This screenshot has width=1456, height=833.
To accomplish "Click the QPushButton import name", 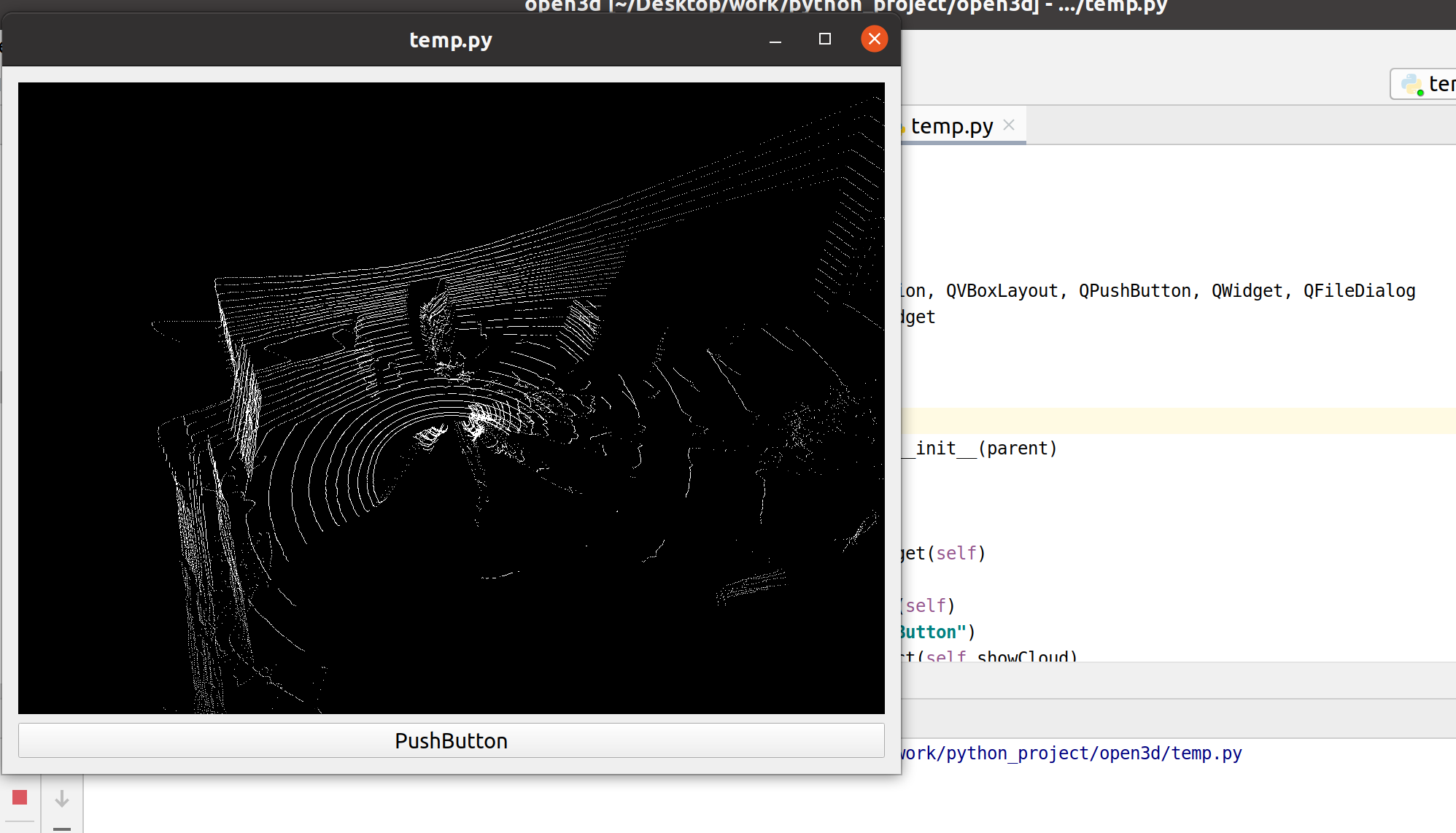I will click(1134, 290).
